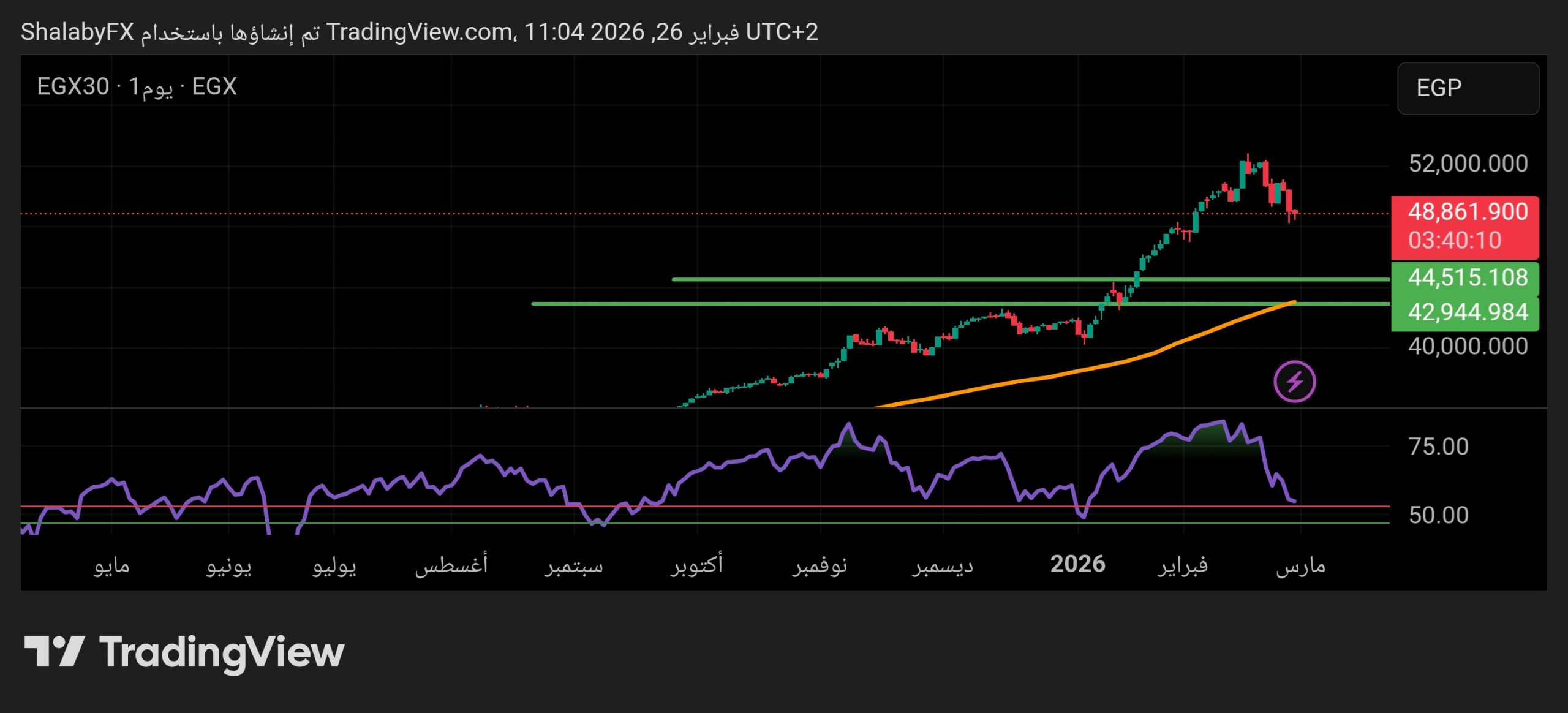Click the 40,000.000 price scale label
This screenshot has height=713, width=1568.
[x=1468, y=347]
